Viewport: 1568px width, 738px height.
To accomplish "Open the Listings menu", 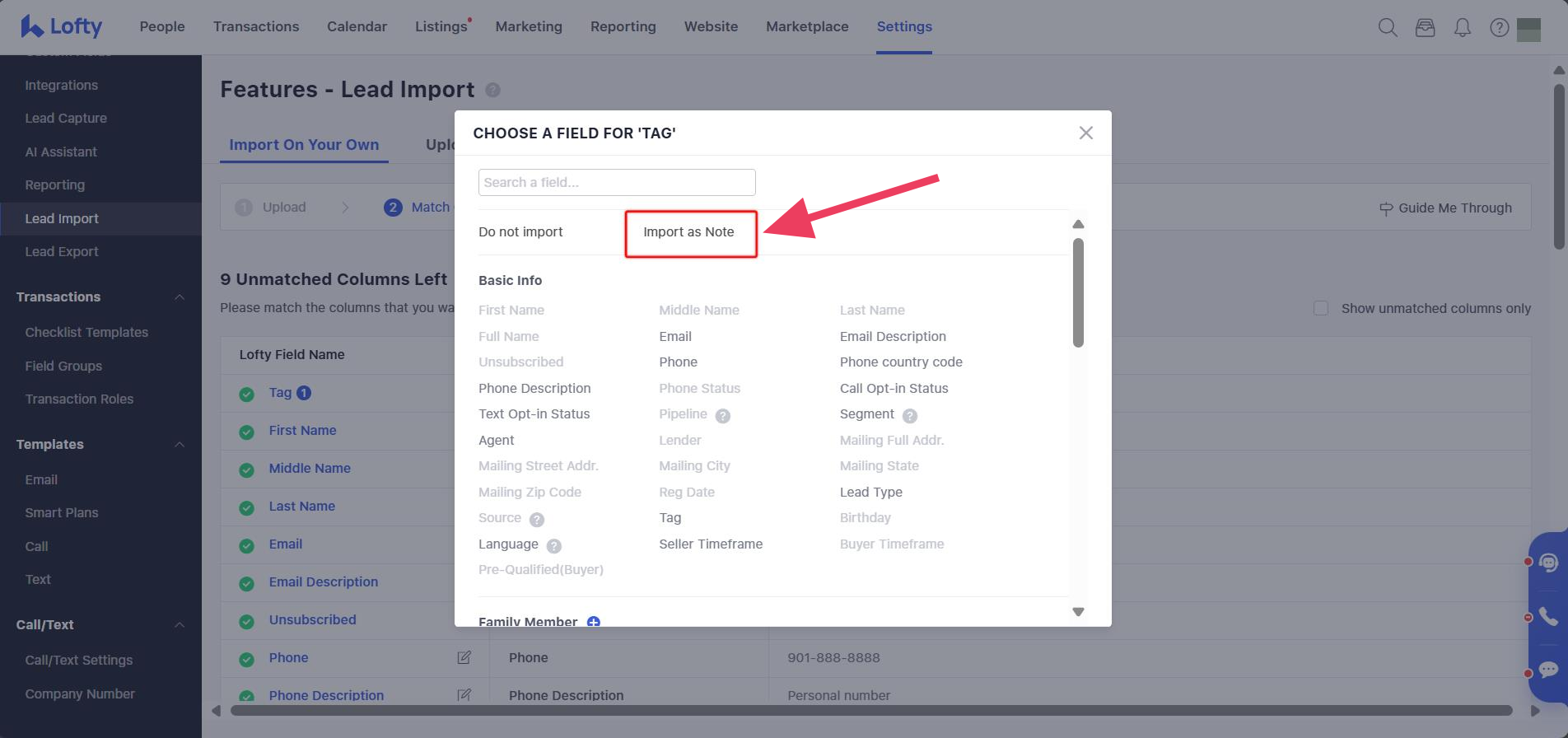I will 441,26.
